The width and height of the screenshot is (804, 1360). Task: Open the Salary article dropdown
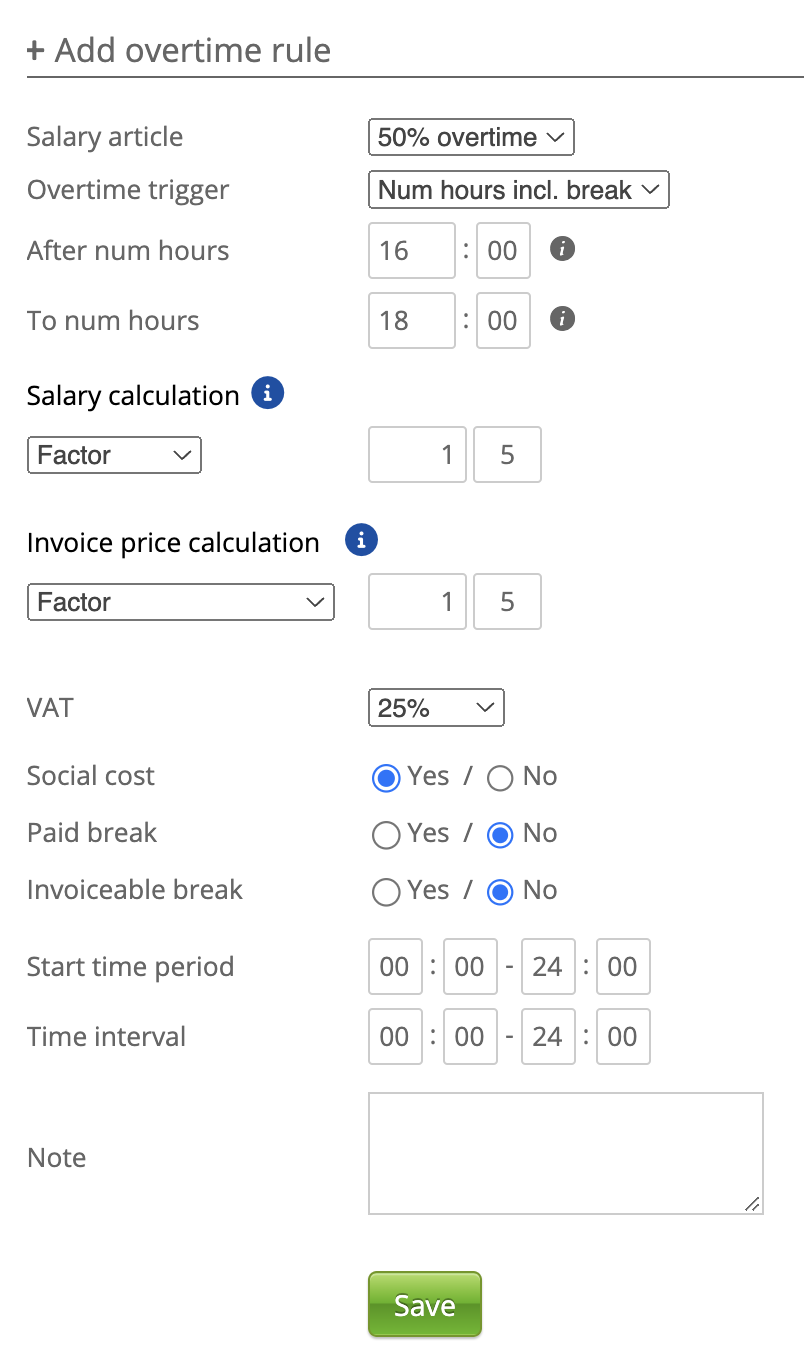pyautogui.click(x=471, y=137)
